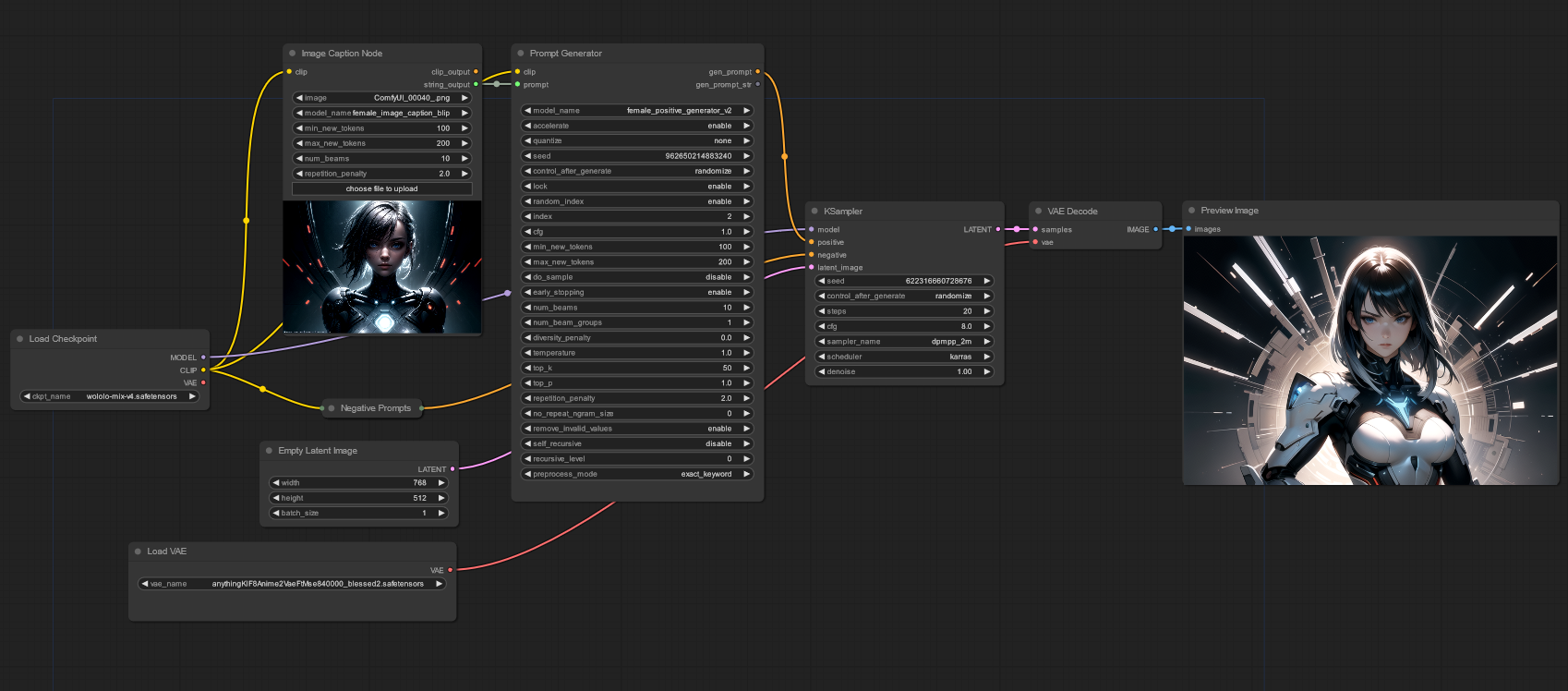Click the KSampler seed value field
This screenshot has width=1568, height=691.
[904, 281]
